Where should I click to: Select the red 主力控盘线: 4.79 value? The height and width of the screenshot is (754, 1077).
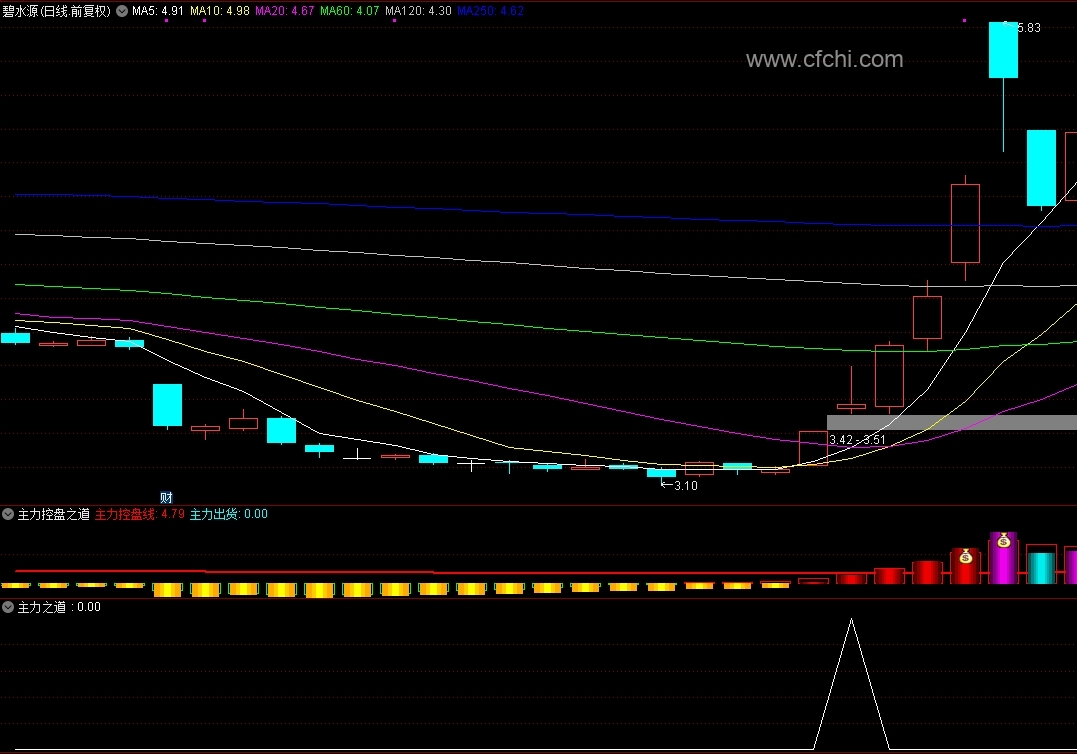coord(139,514)
